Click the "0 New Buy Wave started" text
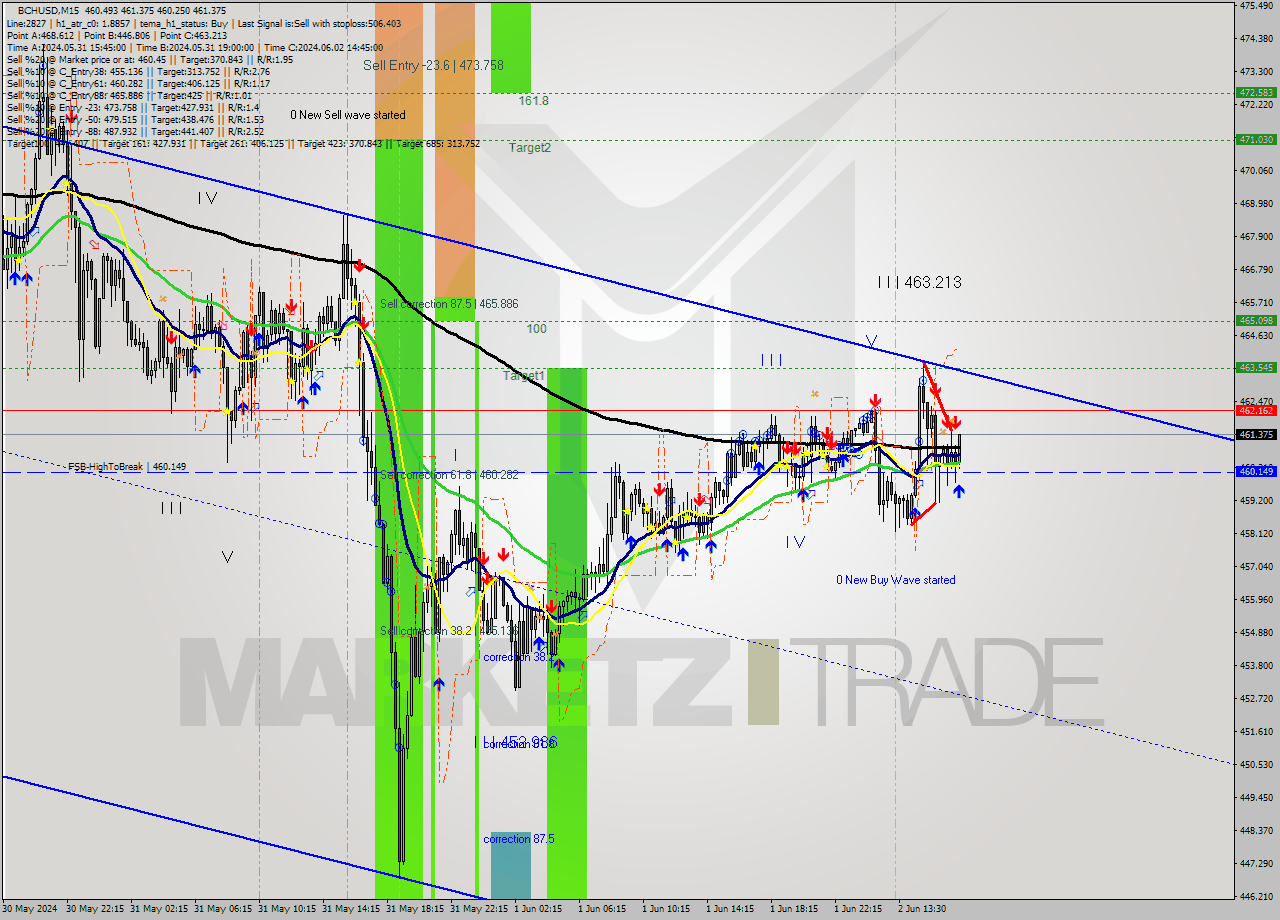Viewport: 1280px width, 920px height. [896, 580]
